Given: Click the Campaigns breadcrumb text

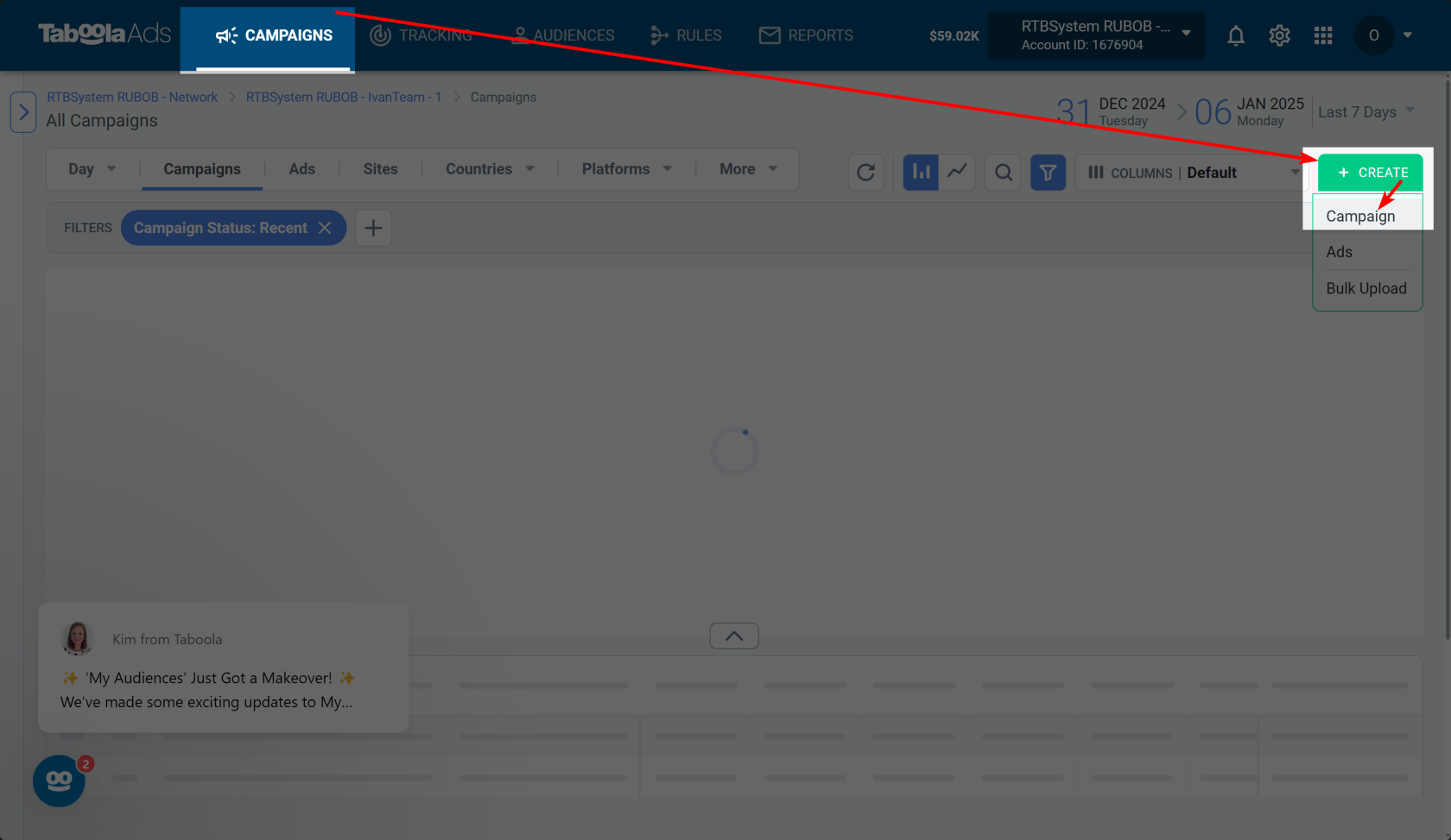Looking at the screenshot, I should tap(504, 97).
